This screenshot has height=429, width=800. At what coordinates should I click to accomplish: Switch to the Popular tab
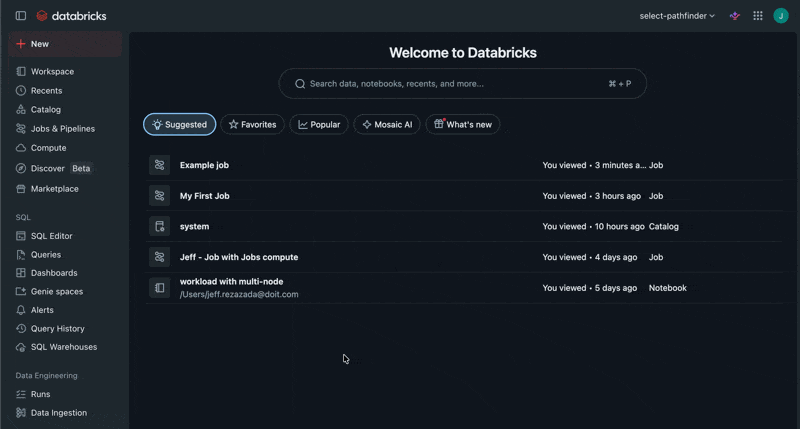point(319,124)
